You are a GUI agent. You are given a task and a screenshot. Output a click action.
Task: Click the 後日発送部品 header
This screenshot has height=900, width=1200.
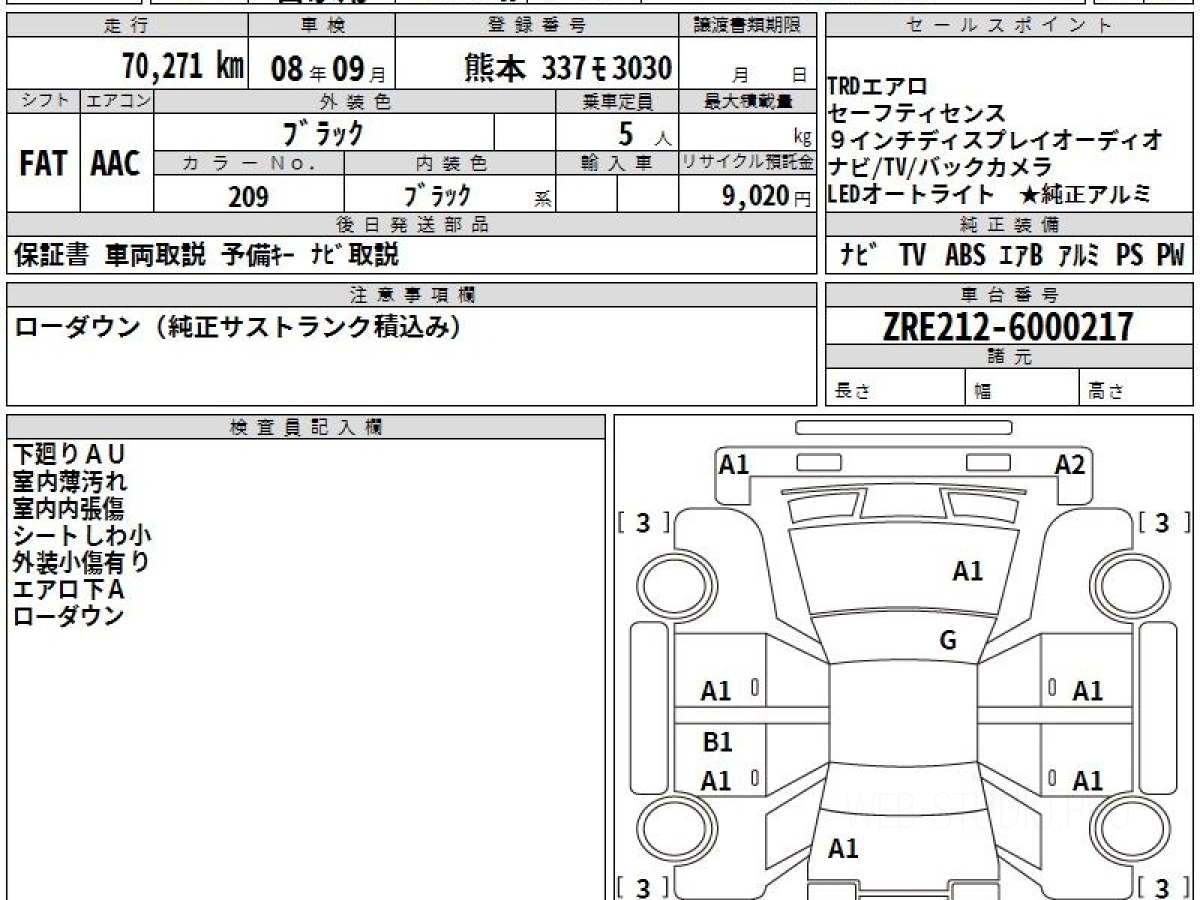coord(412,225)
